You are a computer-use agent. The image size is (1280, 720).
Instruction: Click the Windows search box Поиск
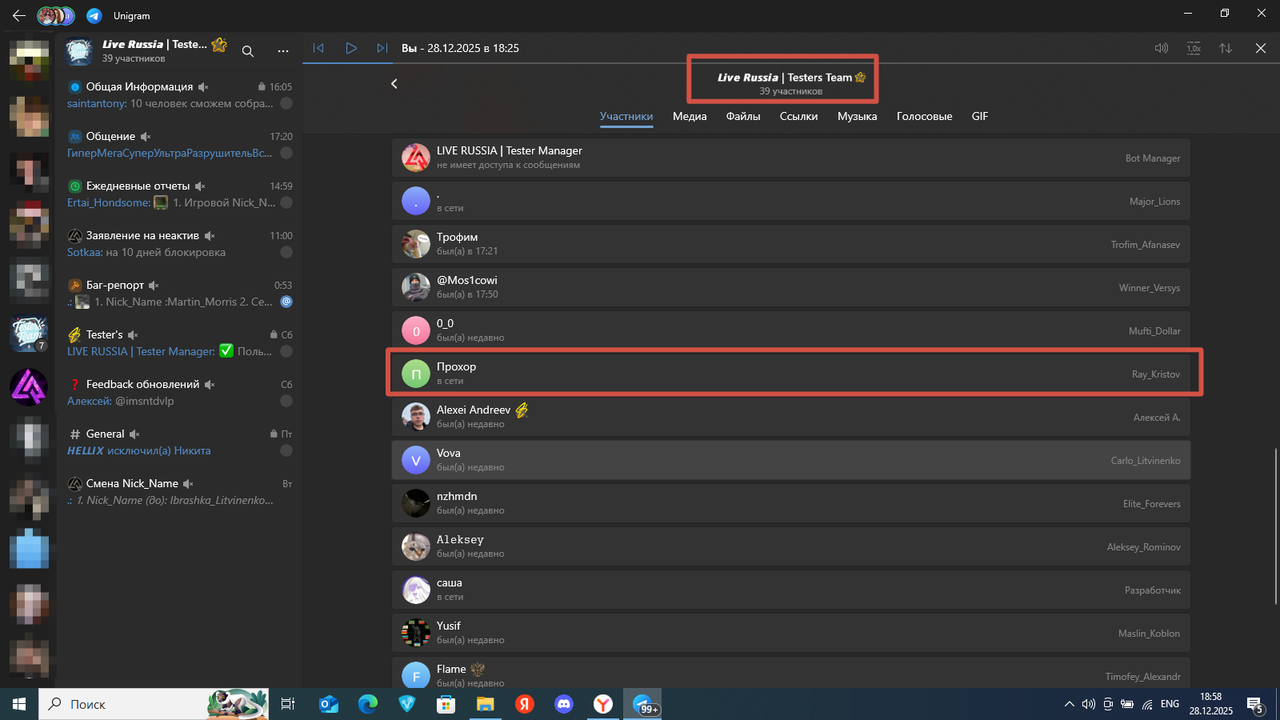(x=154, y=704)
